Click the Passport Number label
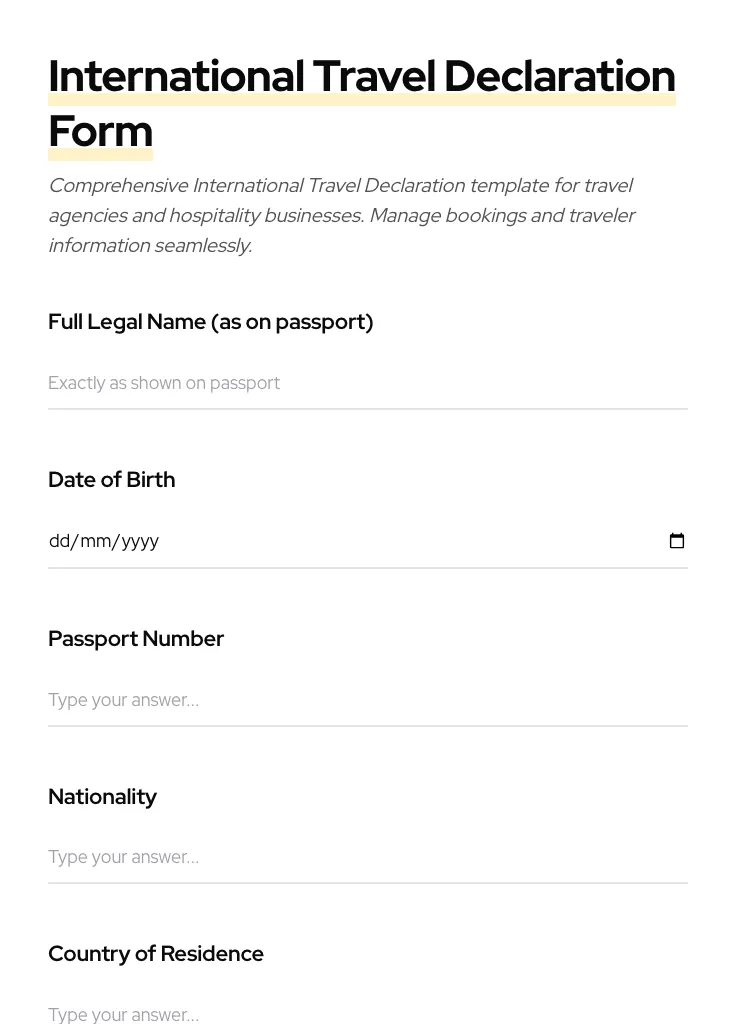 tap(136, 638)
